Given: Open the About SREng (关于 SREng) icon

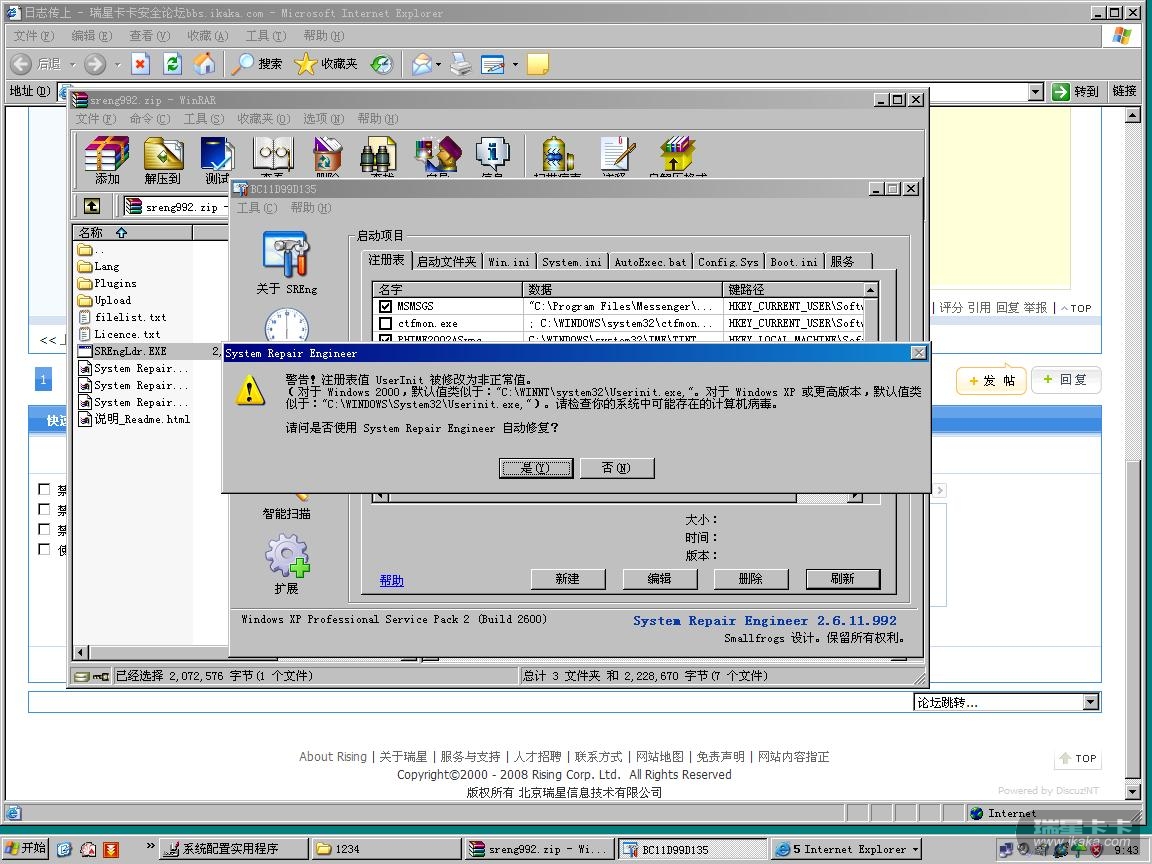Looking at the screenshot, I should pos(286,254).
